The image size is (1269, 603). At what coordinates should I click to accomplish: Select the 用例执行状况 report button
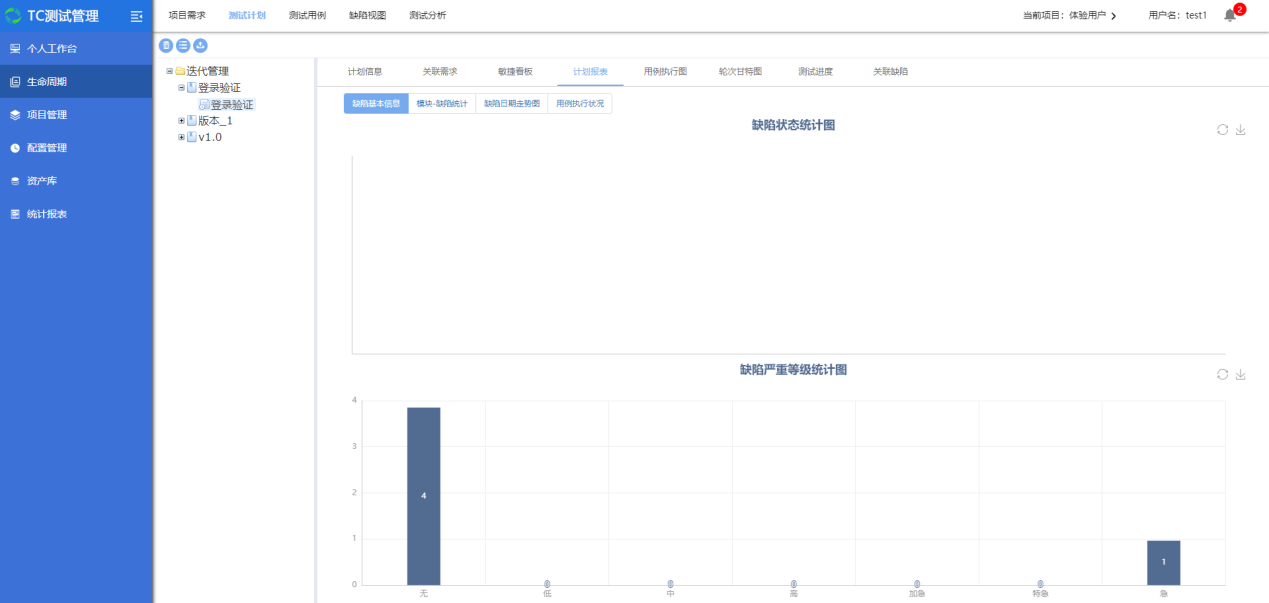pos(580,103)
